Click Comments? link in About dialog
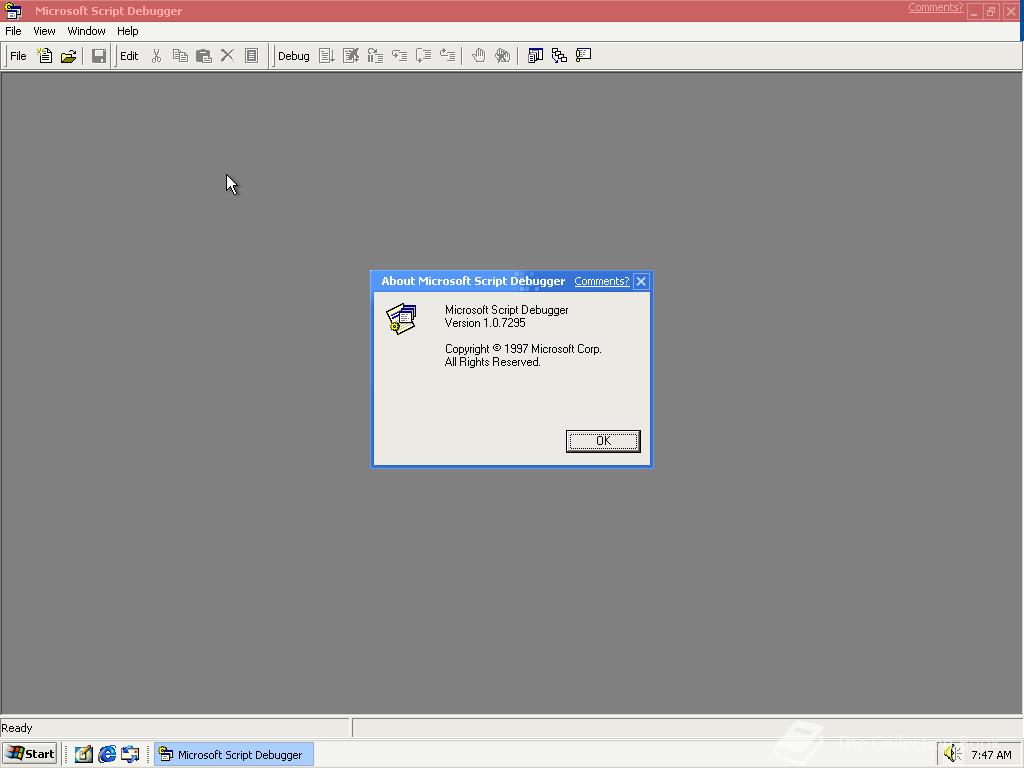1024x768 pixels. [601, 281]
